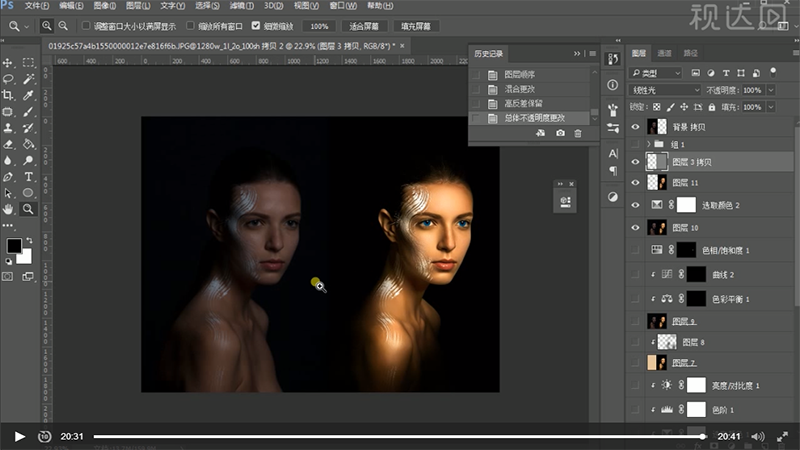The image size is (800, 450).
Task: Select the Crop tool
Action: [8, 95]
